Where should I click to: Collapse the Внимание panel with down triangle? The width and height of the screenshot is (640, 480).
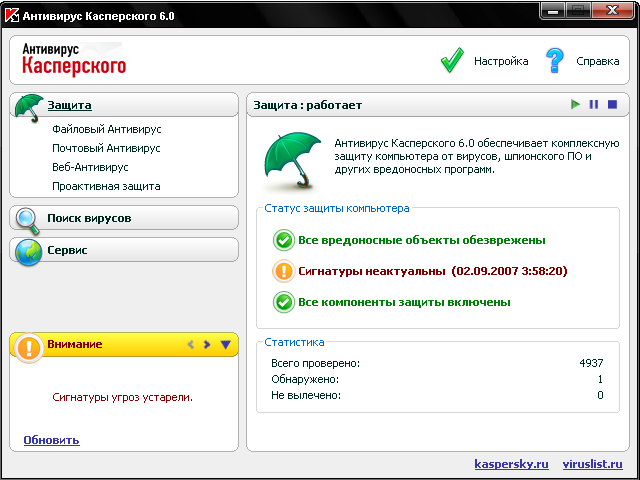226,344
